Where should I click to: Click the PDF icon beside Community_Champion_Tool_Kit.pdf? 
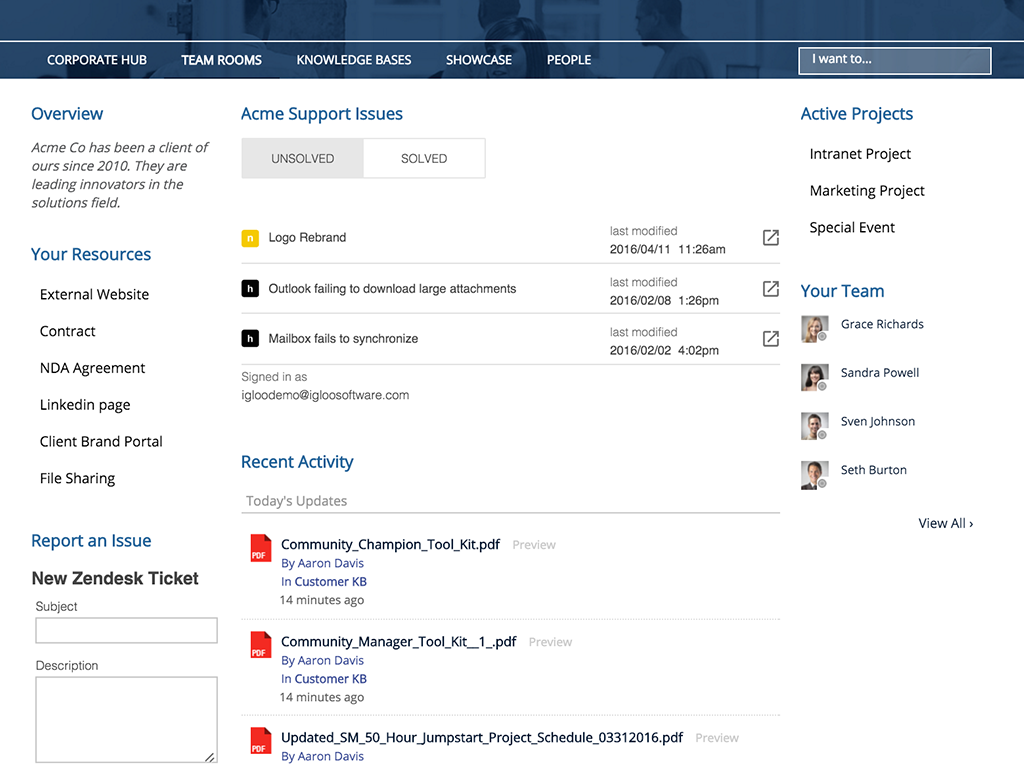click(260, 548)
